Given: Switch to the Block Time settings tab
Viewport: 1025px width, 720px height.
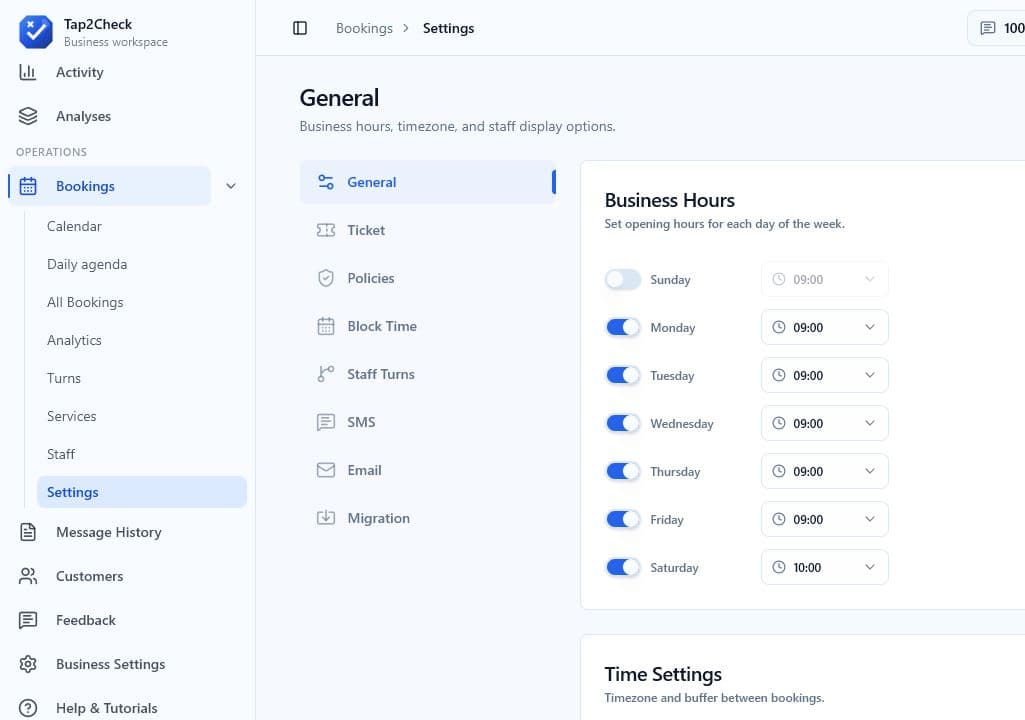Looking at the screenshot, I should click(428, 326).
